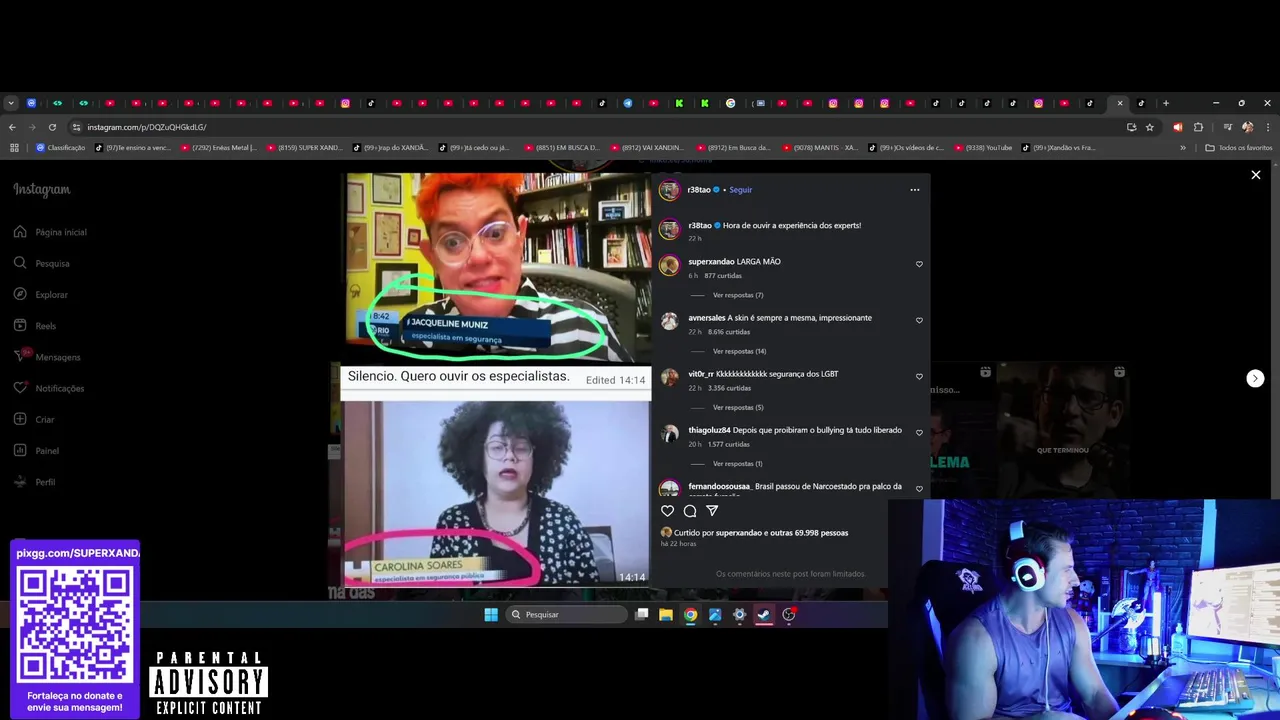Open (9078) MANTIS - XA bookmark
Viewport: 1280px width, 720px height.
tap(819, 148)
